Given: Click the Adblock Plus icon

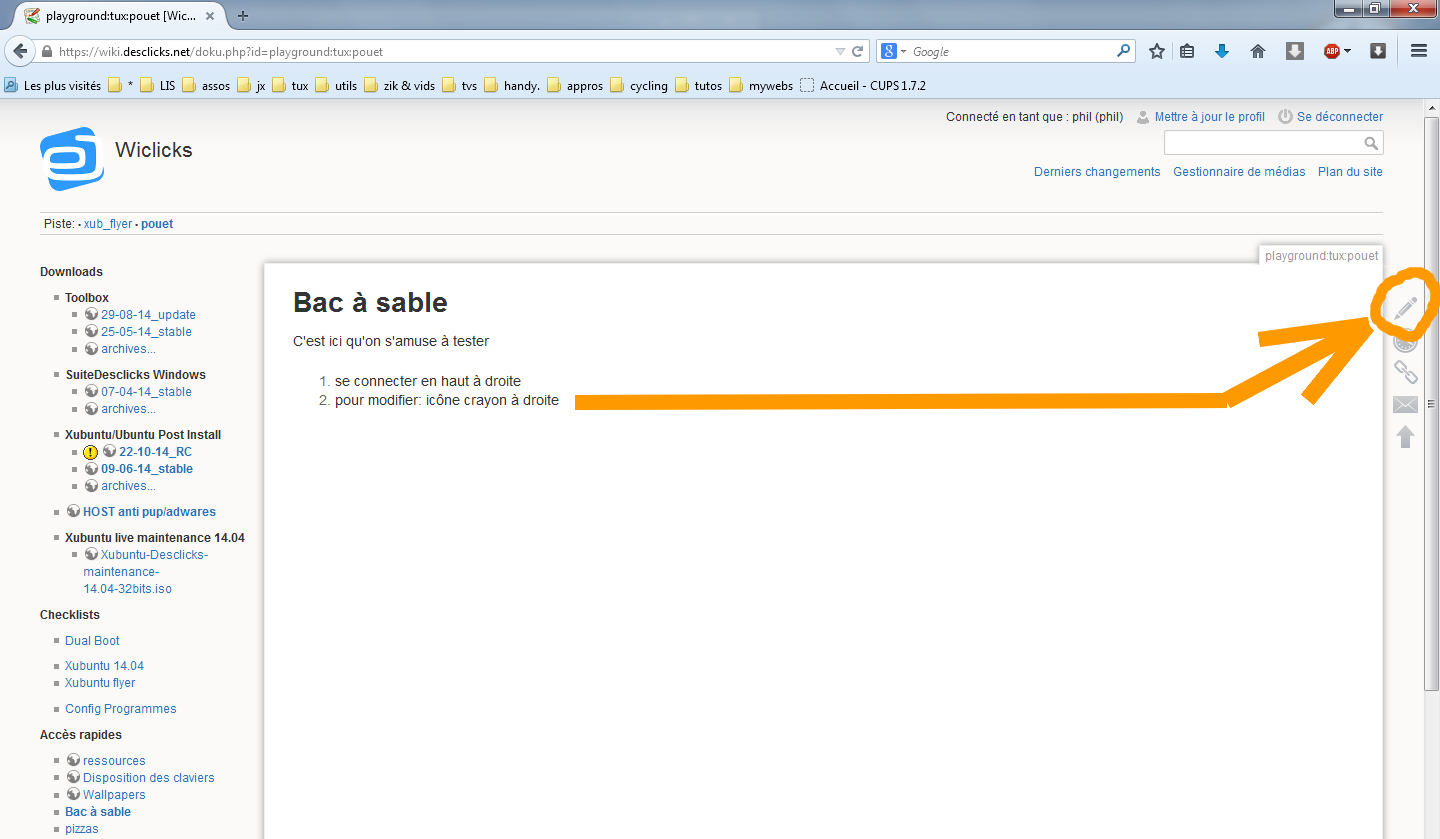Looking at the screenshot, I should coord(1331,51).
